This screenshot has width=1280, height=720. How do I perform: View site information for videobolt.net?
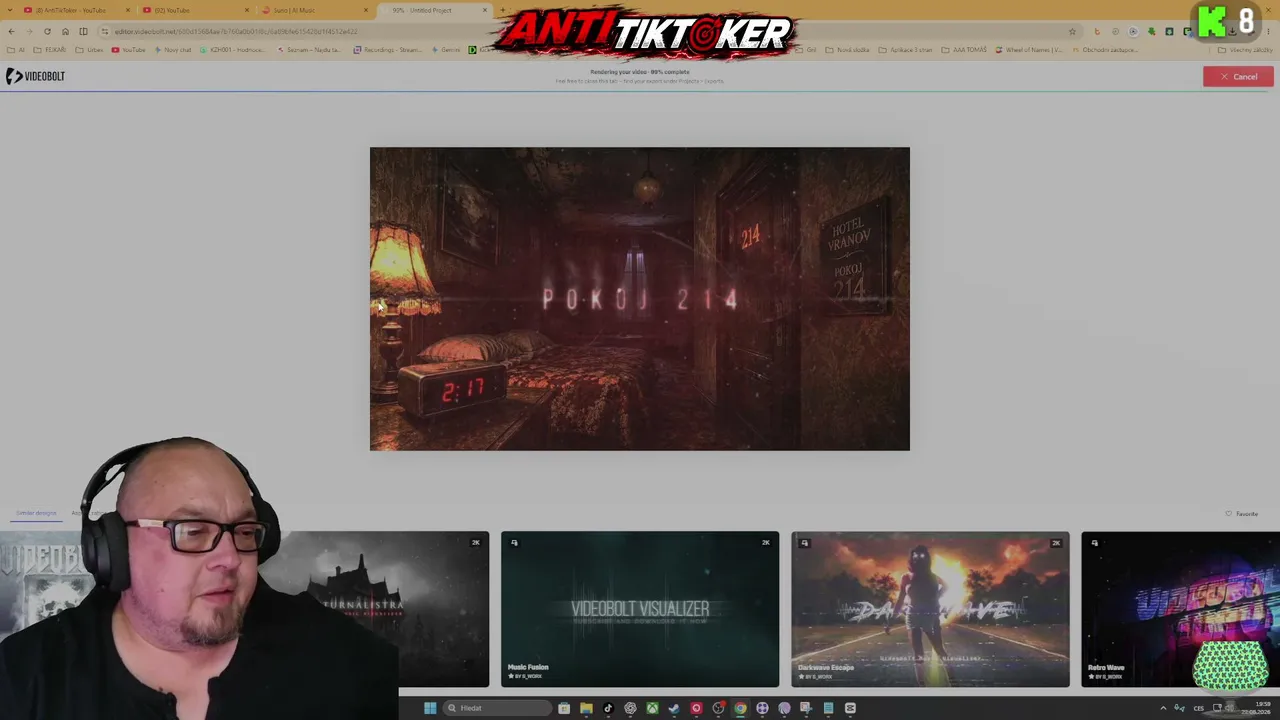tap(105, 31)
